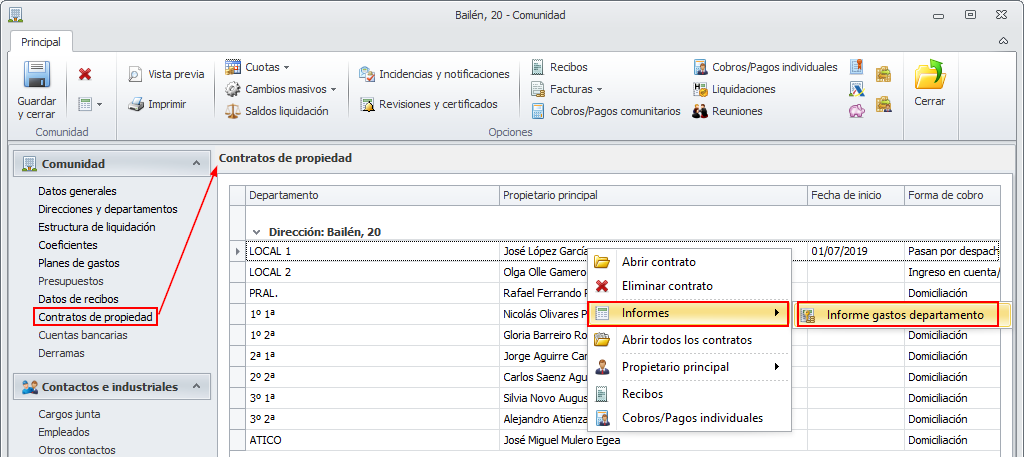Screen dimensions: 1024x457
Task: Click the Cerrar folder icon
Action: 930,77
